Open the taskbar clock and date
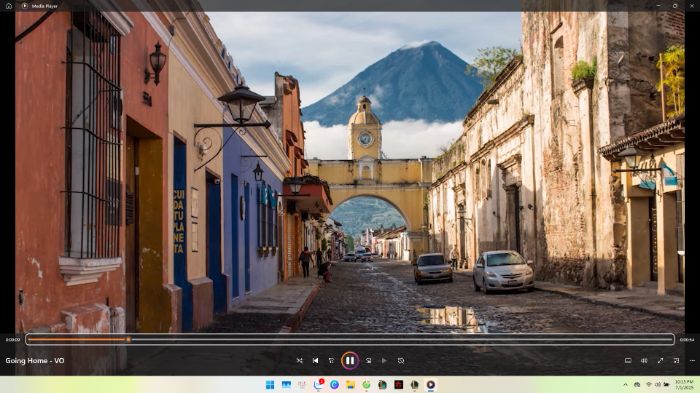700x393 pixels. click(x=683, y=385)
